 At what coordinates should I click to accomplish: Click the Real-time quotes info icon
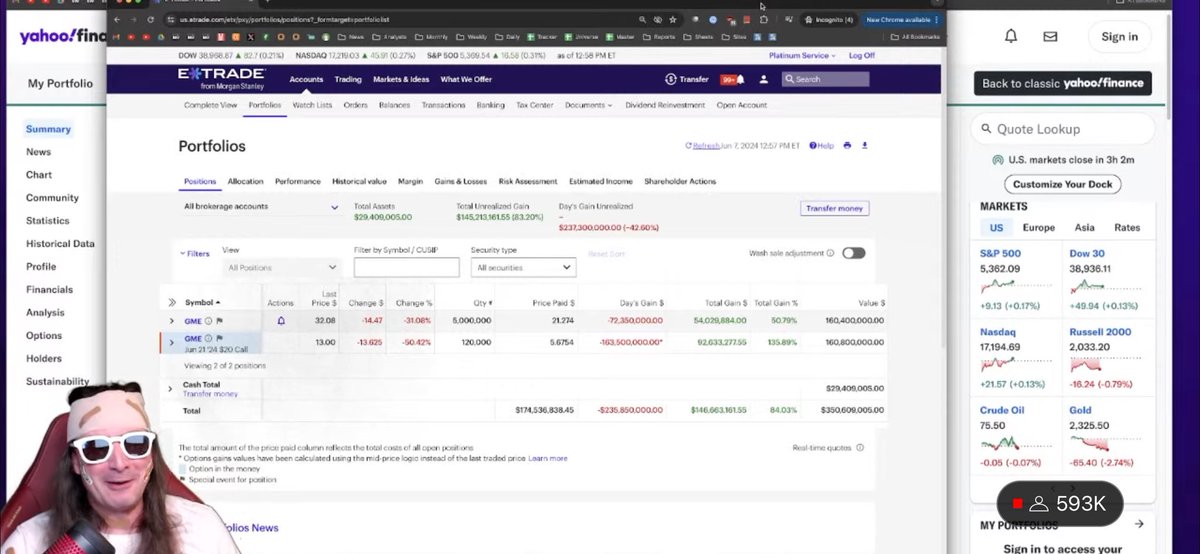[860, 448]
